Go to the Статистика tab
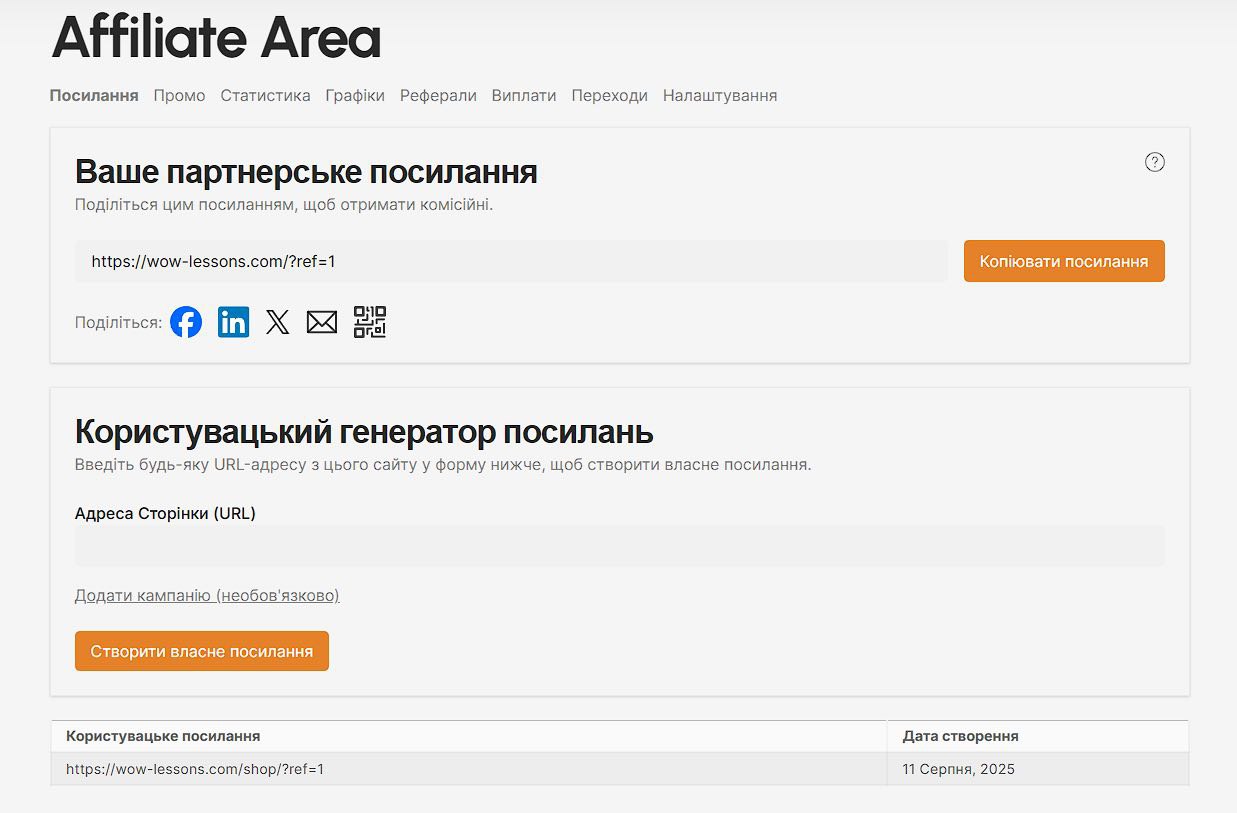Viewport: 1237px width, 813px height. click(x=266, y=96)
